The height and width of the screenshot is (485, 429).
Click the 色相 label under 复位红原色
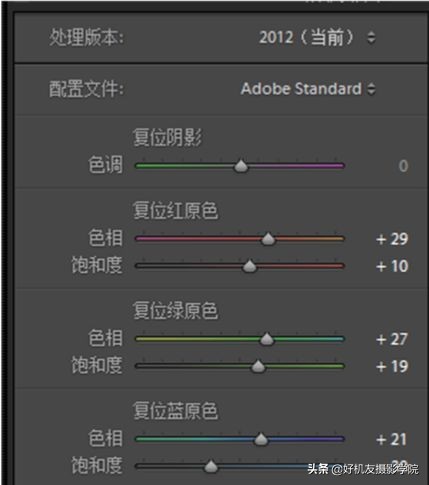105,238
